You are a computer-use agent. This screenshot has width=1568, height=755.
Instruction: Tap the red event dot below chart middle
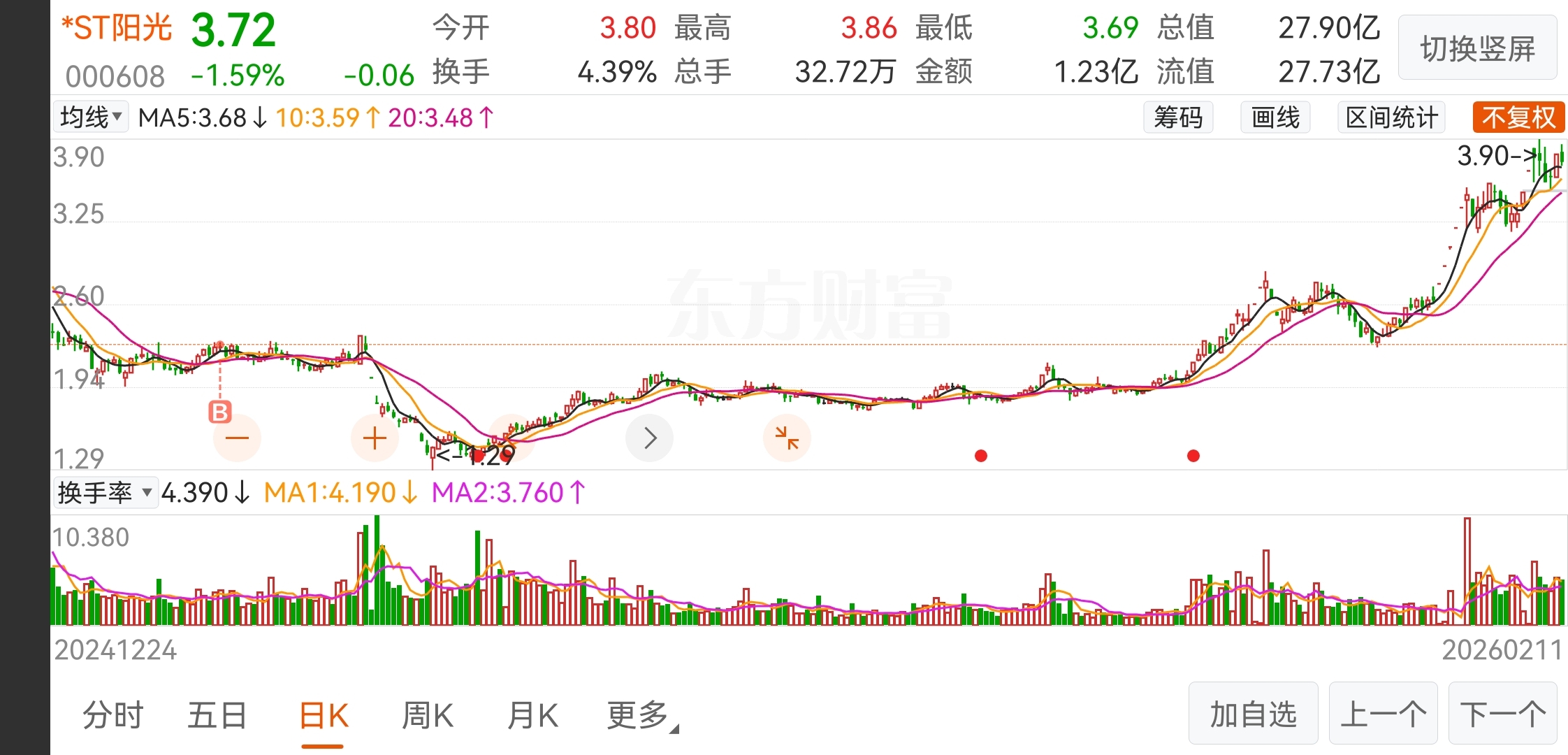pyautogui.click(x=981, y=456)
